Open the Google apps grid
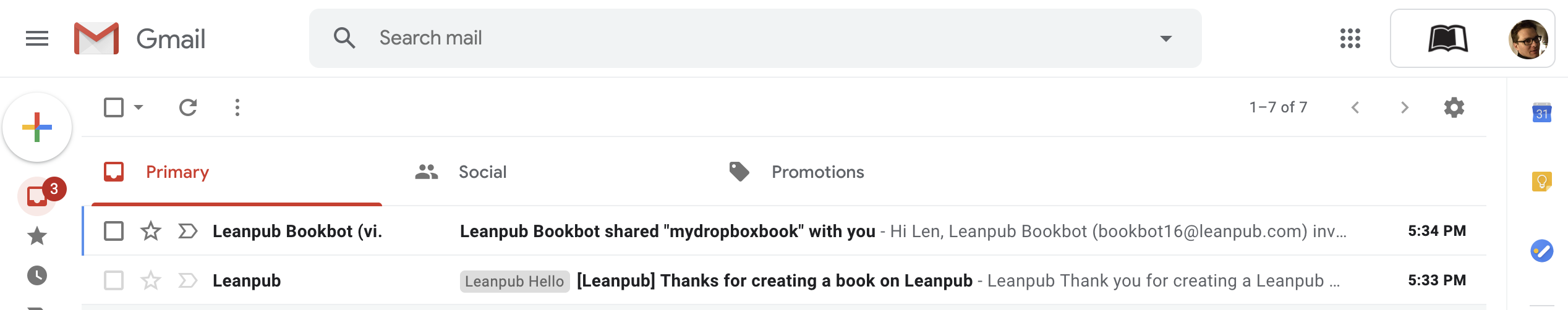 1350,38
